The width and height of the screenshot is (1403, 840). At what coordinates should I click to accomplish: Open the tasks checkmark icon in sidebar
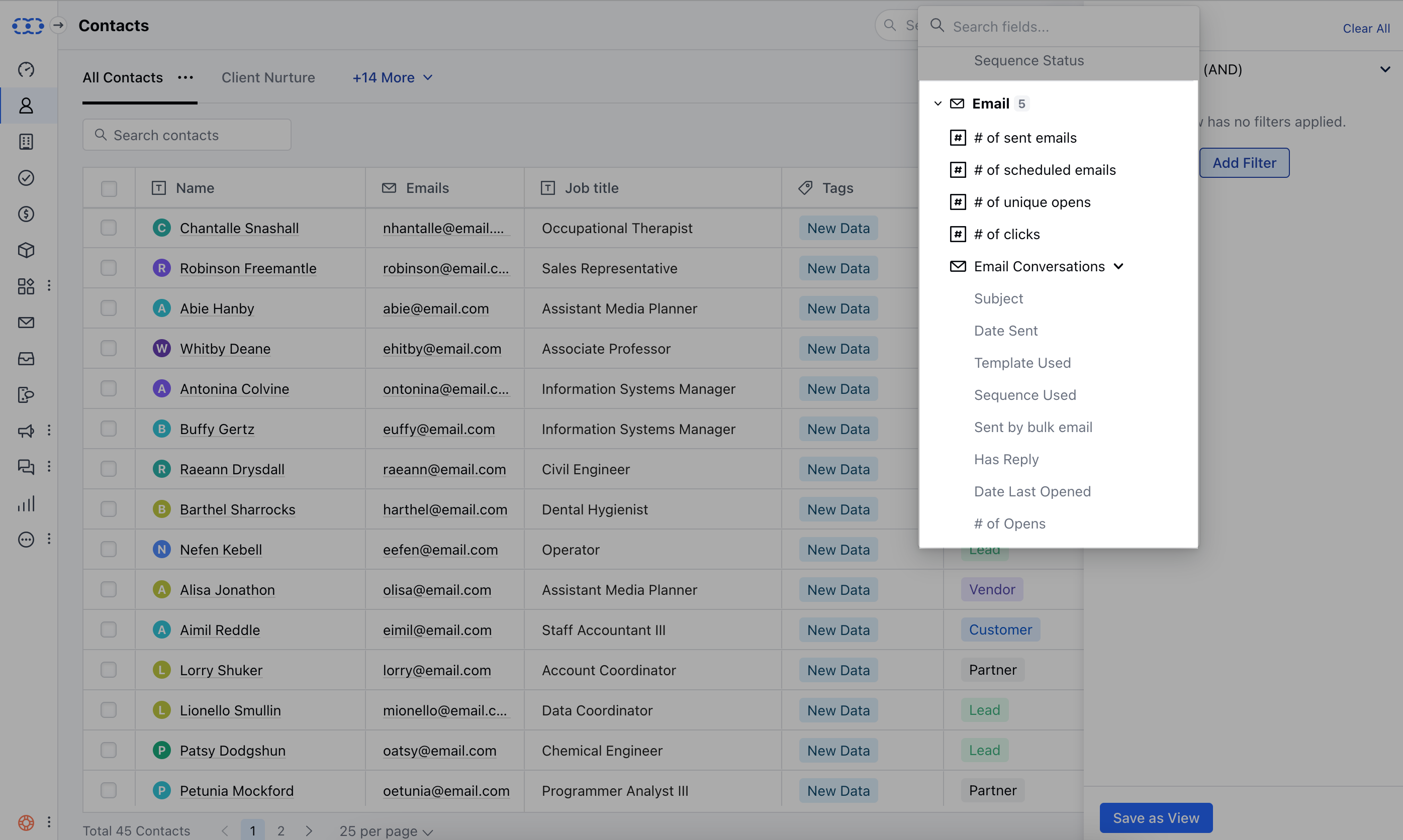26,178
